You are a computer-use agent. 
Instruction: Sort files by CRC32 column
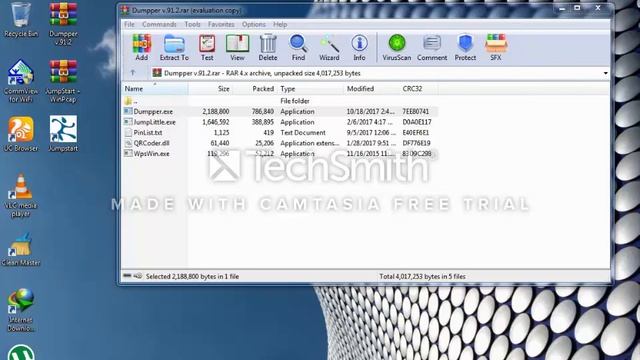pos(419,89)
